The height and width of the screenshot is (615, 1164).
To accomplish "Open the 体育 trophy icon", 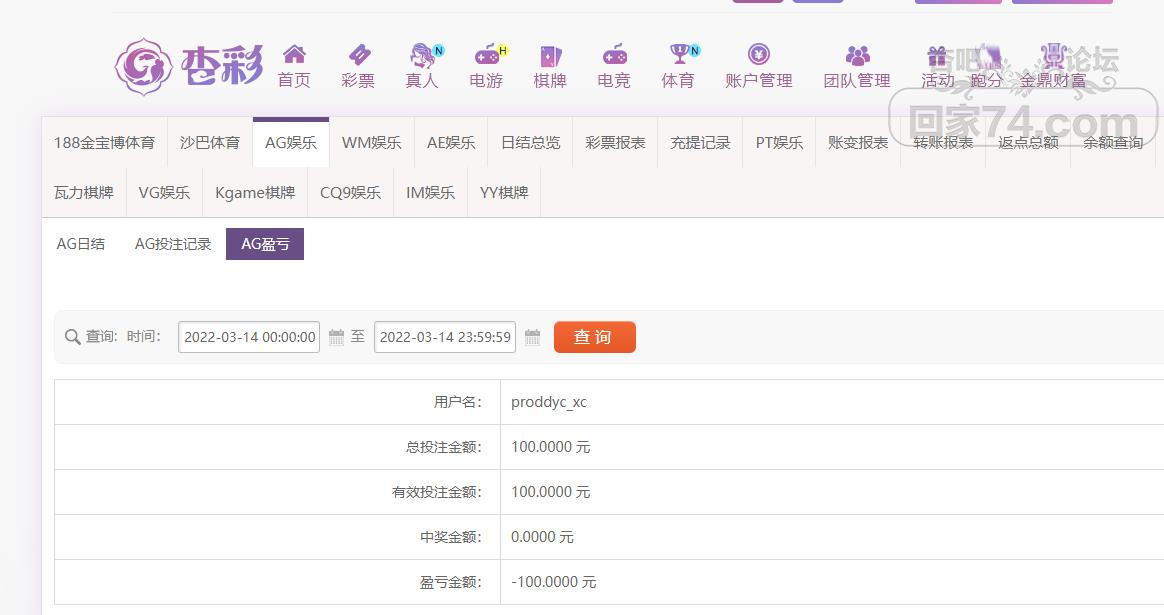I will coord(679,53).
